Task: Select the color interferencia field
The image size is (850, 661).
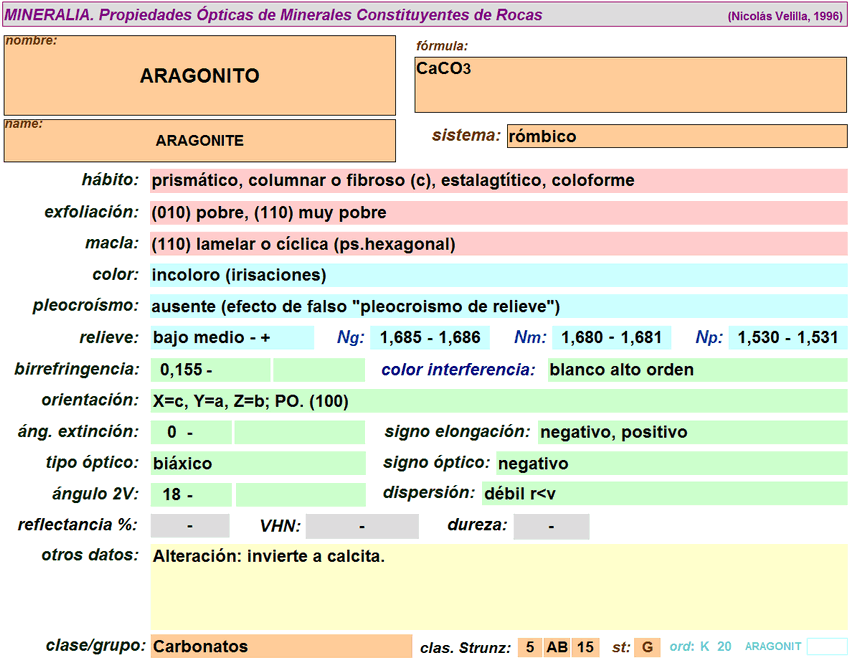Action: 696,370
